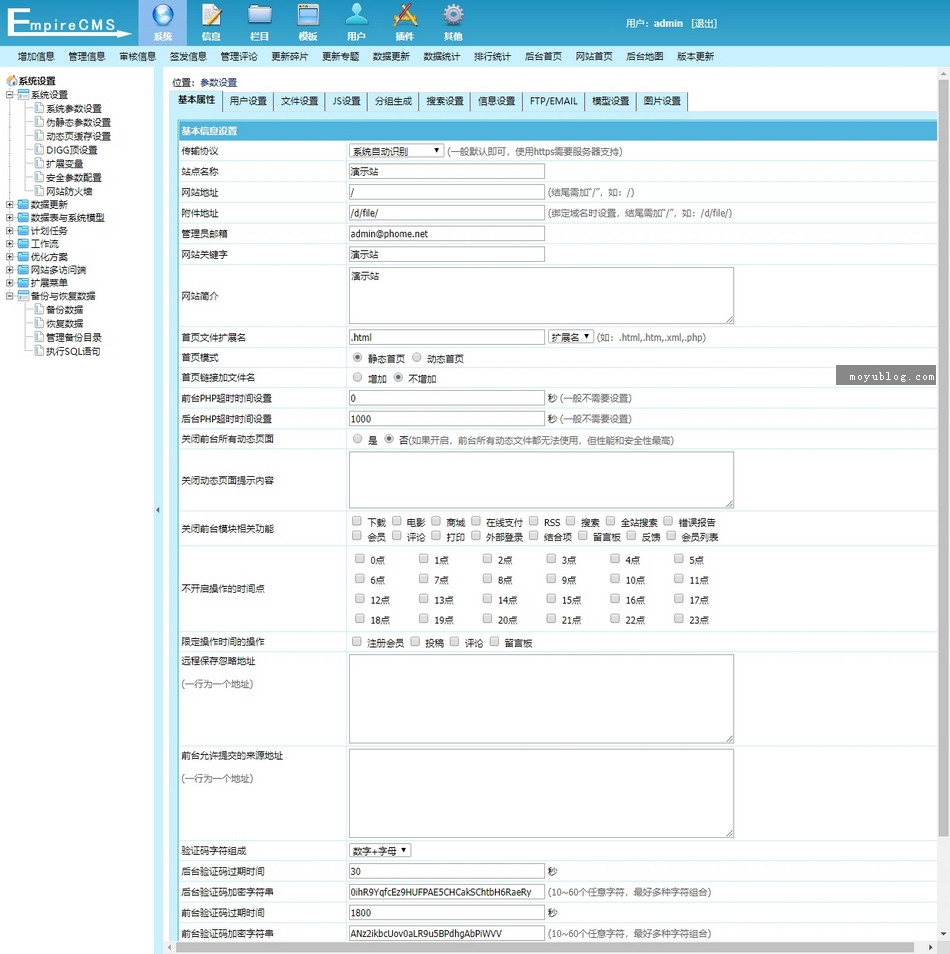The height and width of the screenshot is (954, 950).
Task: Click the page icon beside 系统参数设置
Action: pos(39,108)
